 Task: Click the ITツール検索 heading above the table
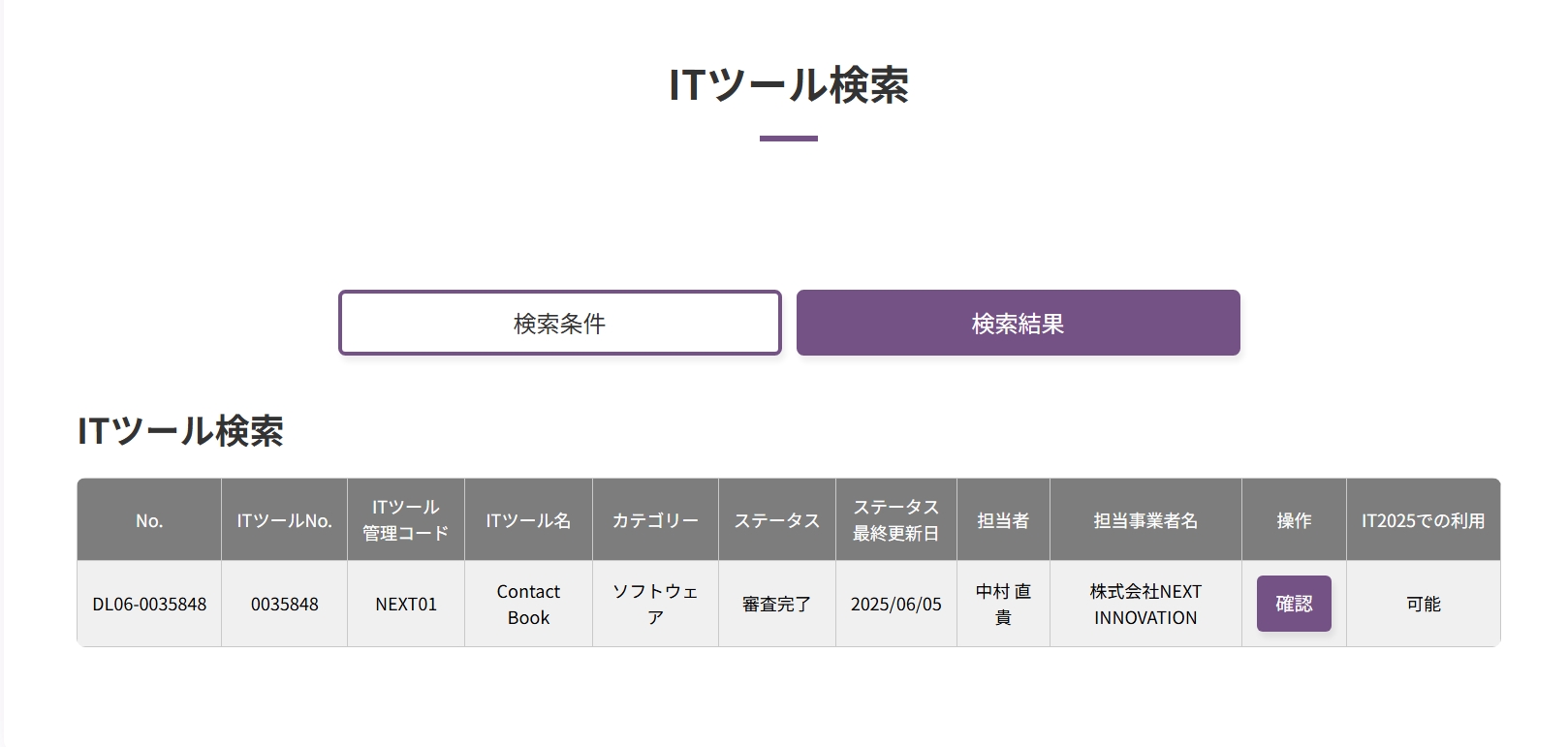180,431
